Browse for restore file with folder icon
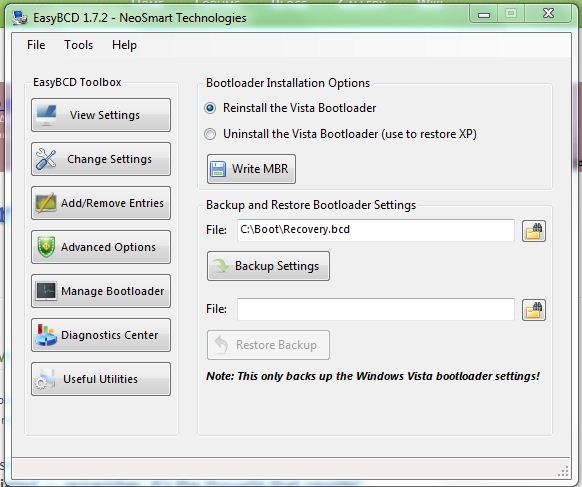The width and height of the screenshot is (582, 487). click(x=534, y=310)
